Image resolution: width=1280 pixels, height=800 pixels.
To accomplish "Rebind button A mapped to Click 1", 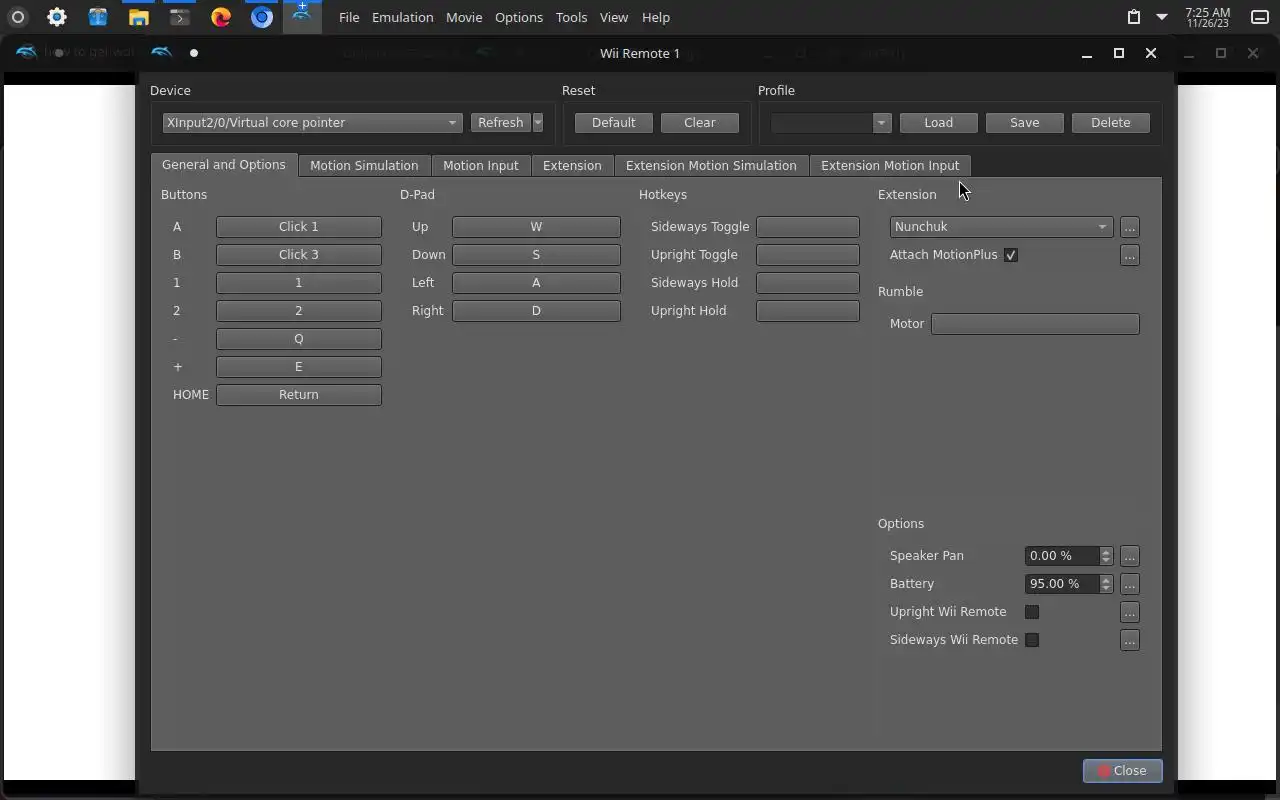I will click(x=299, y=227).
